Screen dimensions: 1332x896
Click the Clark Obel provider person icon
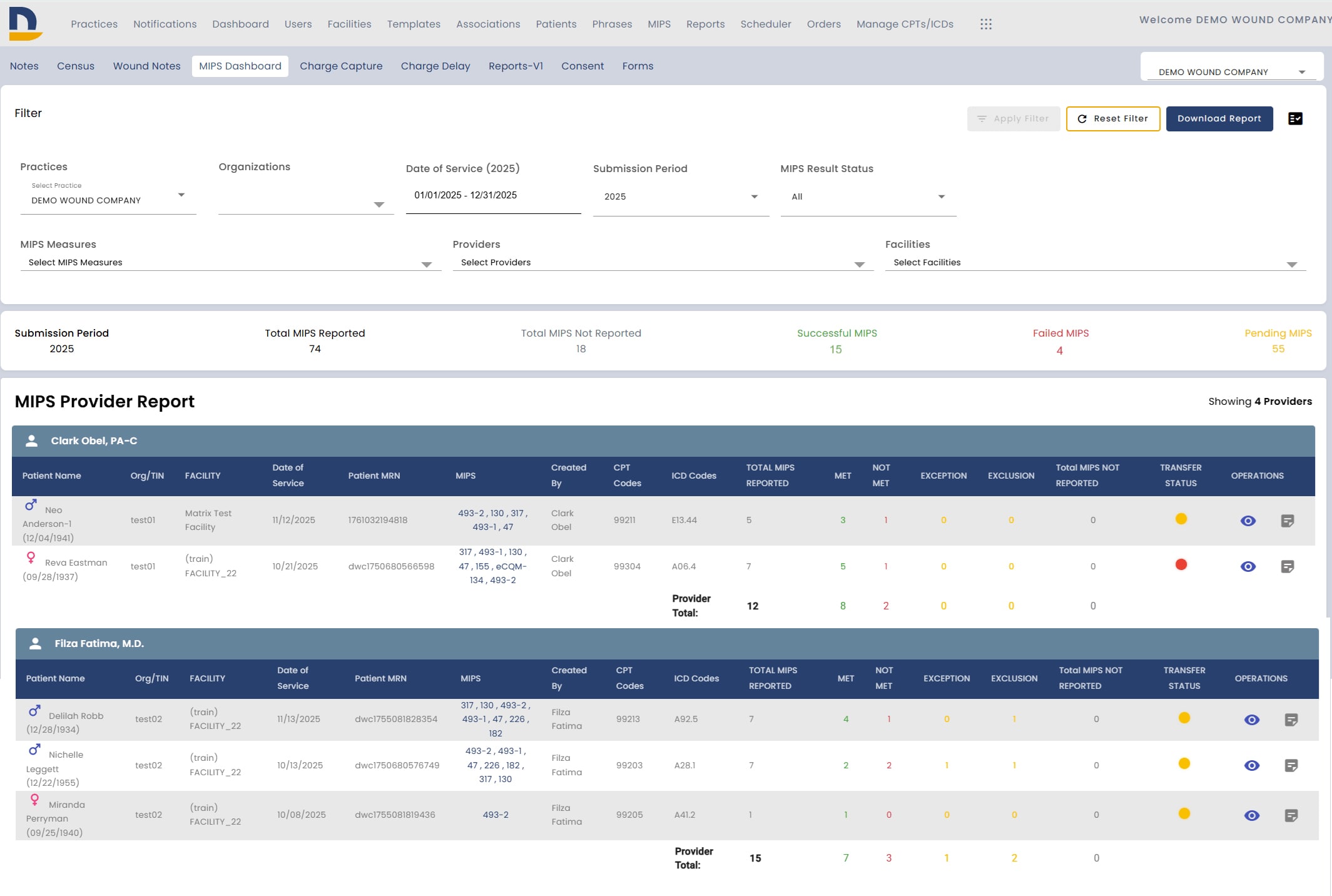[x=31, y=440]
